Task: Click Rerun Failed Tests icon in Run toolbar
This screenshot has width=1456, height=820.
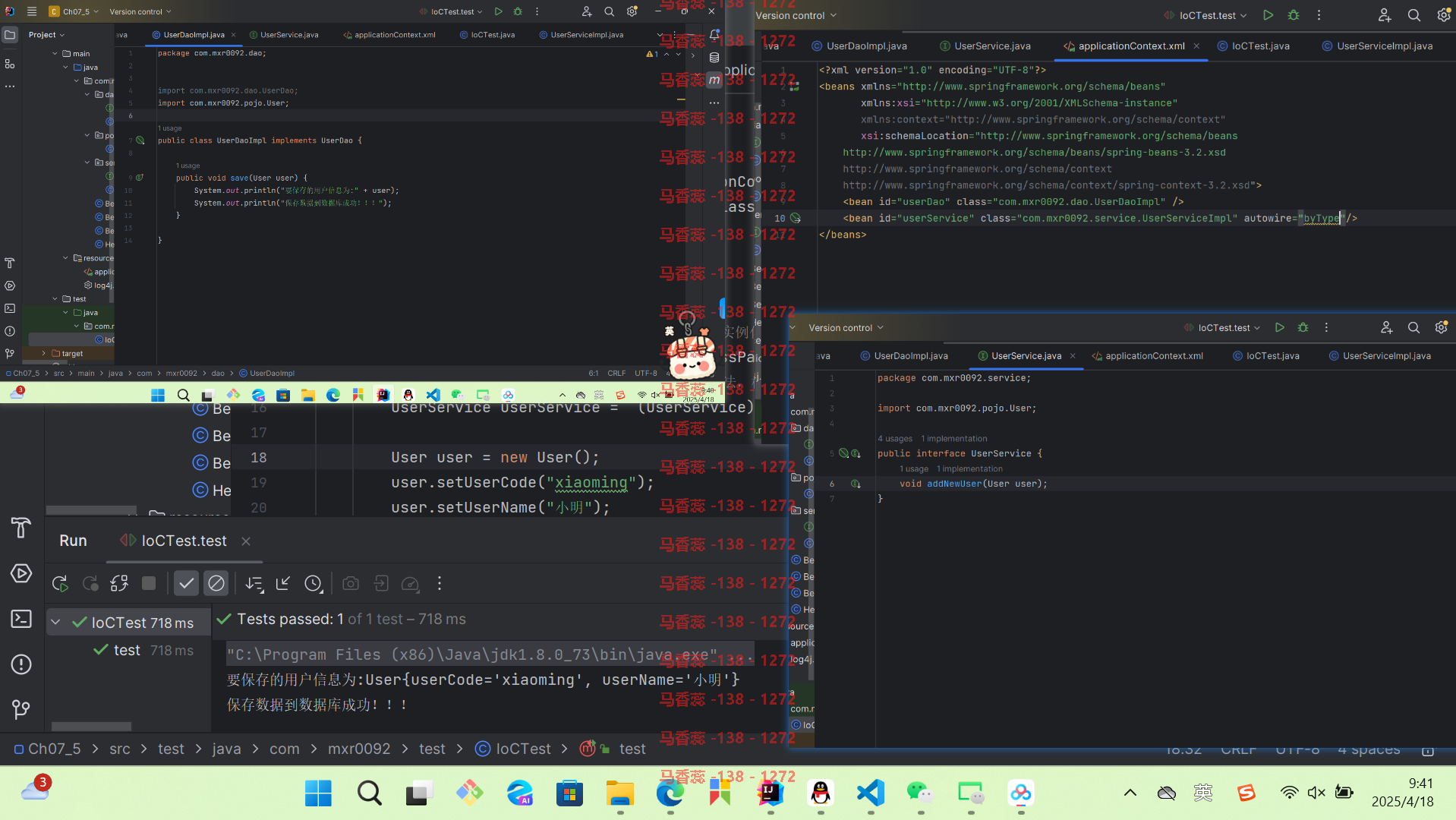Action: 90,583
